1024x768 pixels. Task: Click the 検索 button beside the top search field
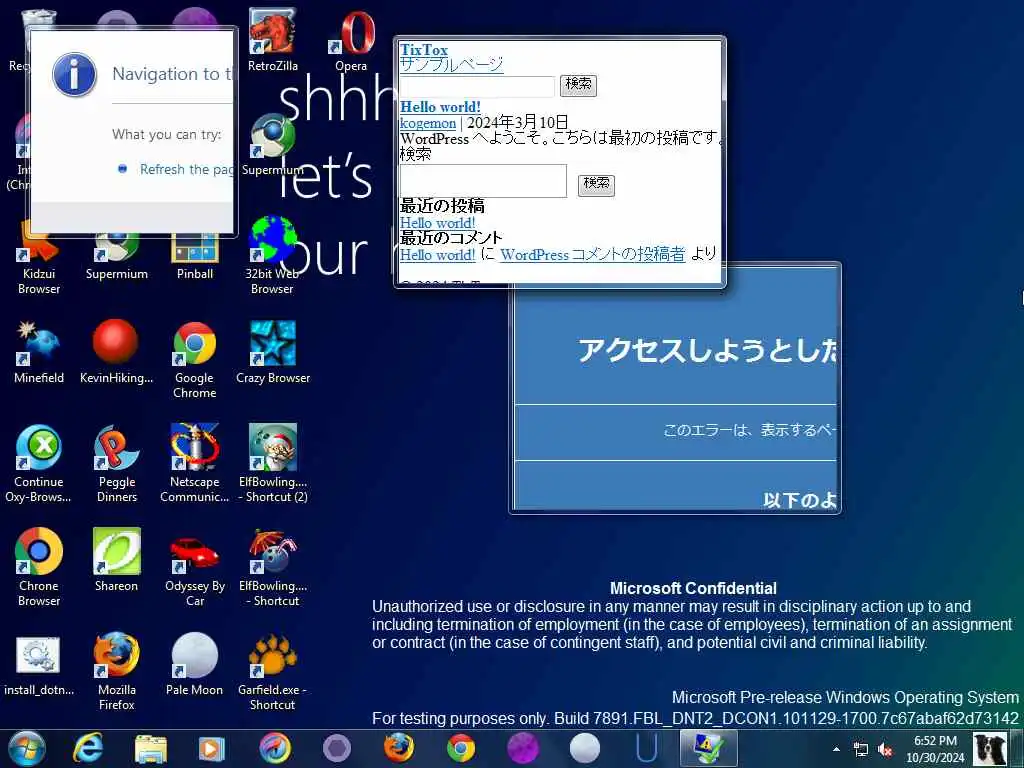578,85
